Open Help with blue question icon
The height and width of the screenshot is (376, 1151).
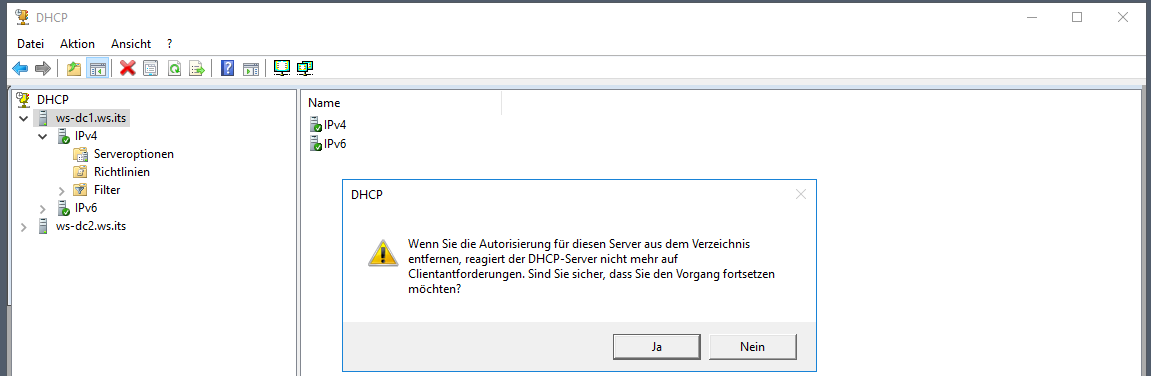click(x=228, y=68)
